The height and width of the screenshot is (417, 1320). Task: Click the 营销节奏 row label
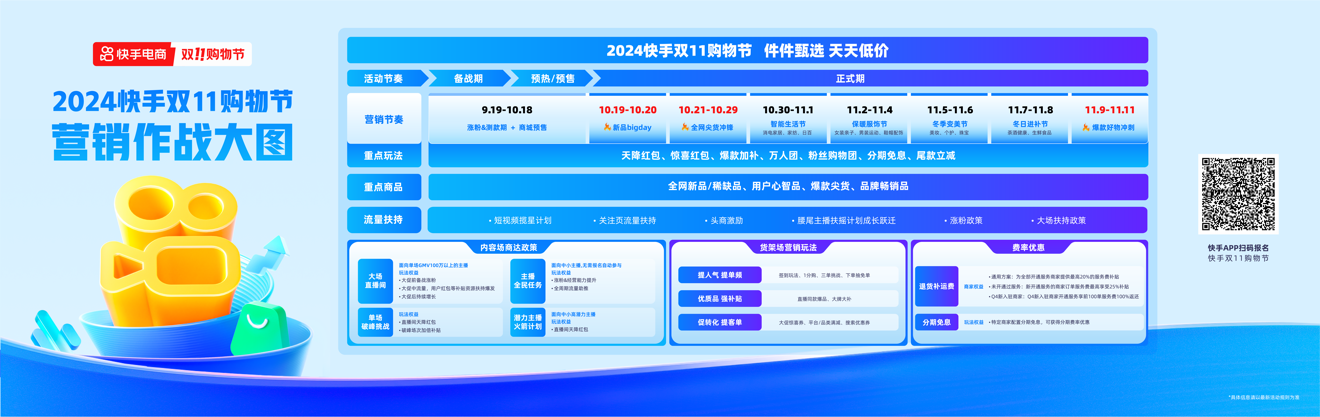(x=383, y=119)
